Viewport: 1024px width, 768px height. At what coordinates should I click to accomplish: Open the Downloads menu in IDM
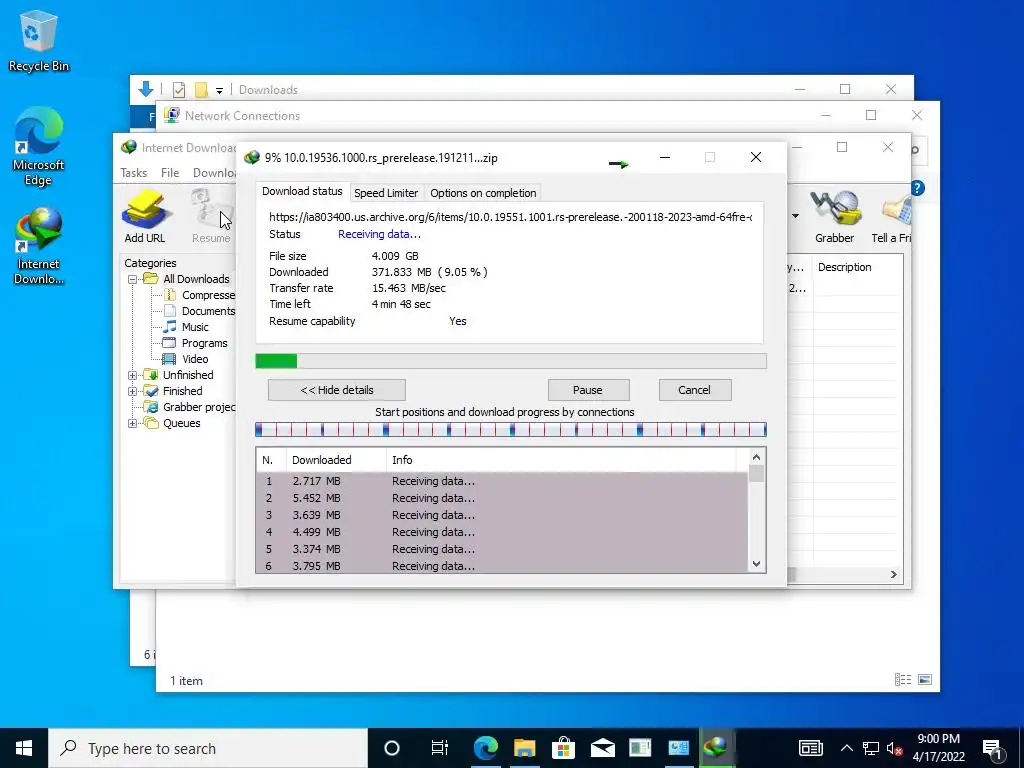[x=214, y=173]
